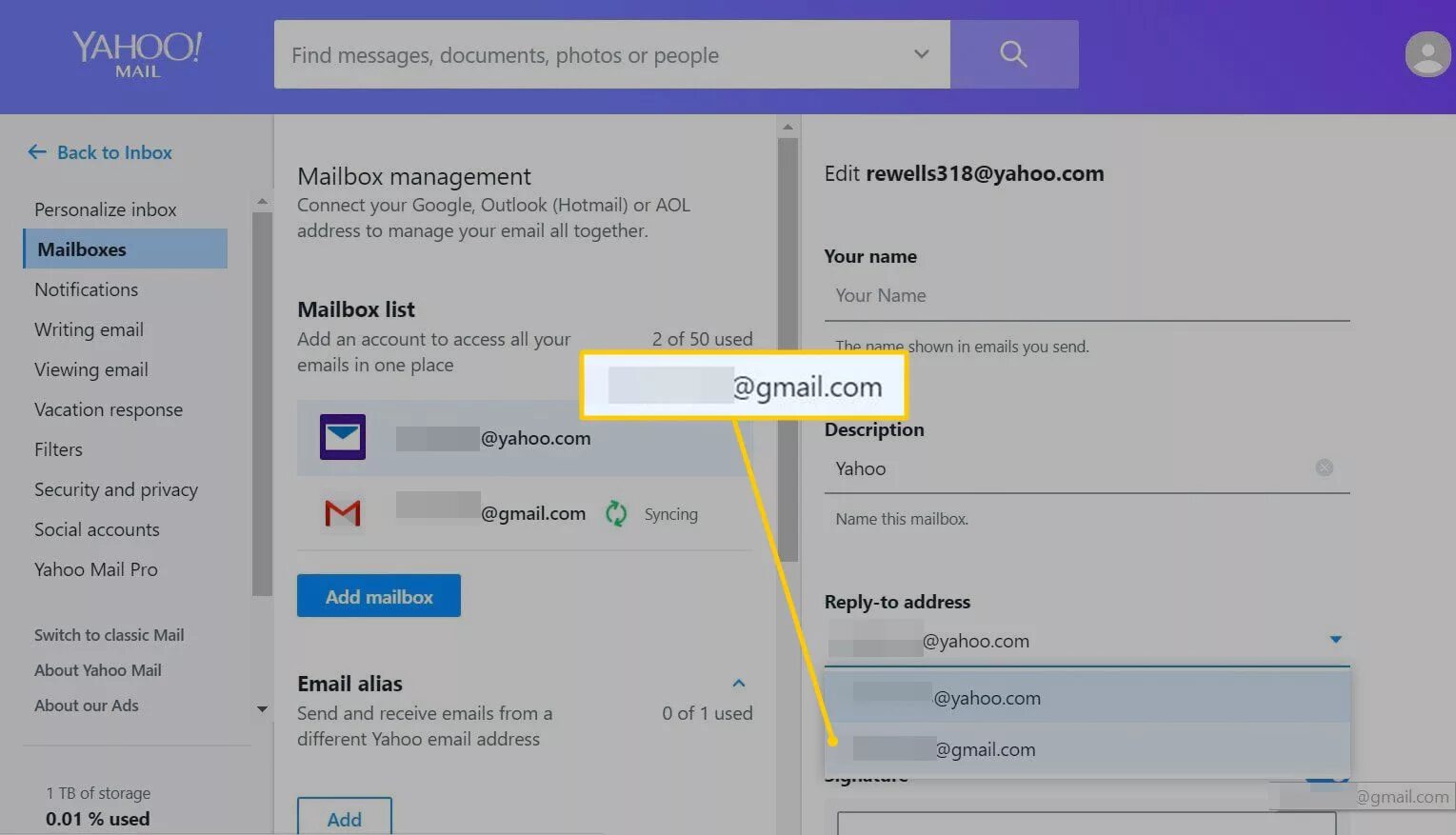Click the Back to Inbox link
The image size is (1456, 835).
[x=114, y=152]
